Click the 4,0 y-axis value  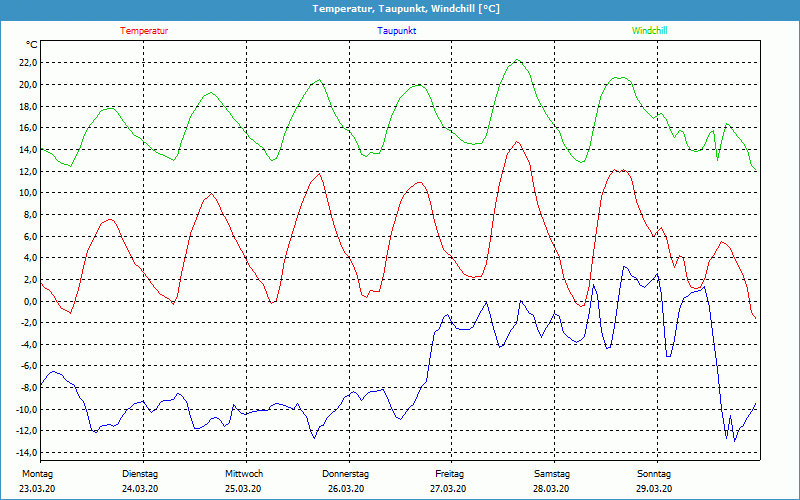click(x=30, y=258)
